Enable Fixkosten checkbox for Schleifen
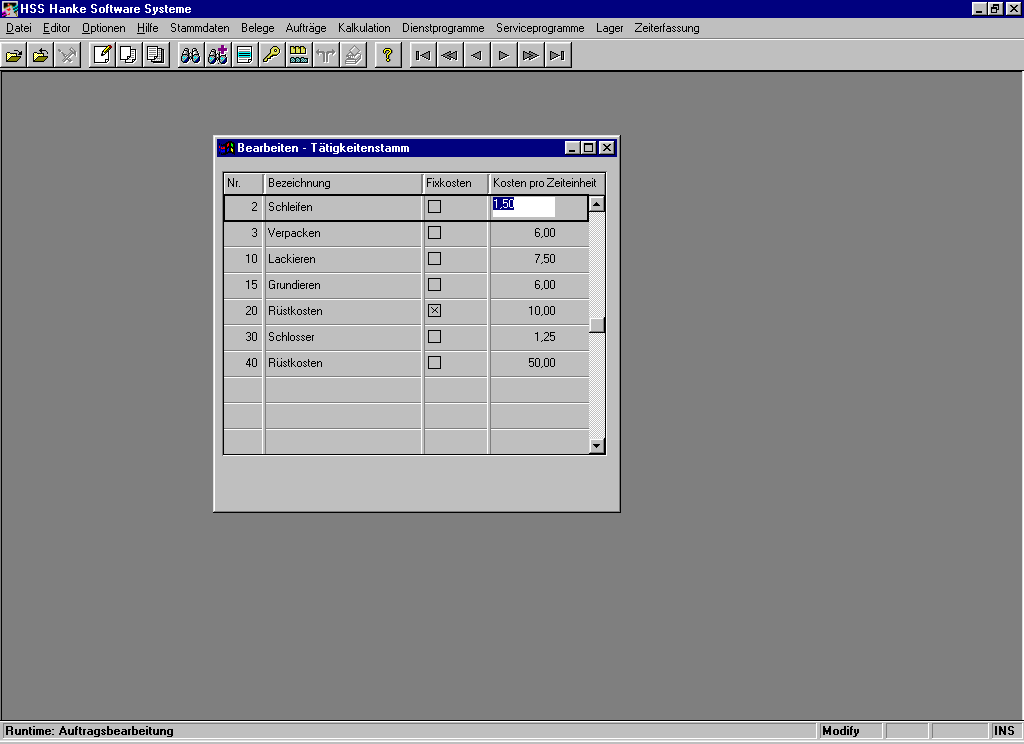1024x744 pixels. click(x=434, y=207)
